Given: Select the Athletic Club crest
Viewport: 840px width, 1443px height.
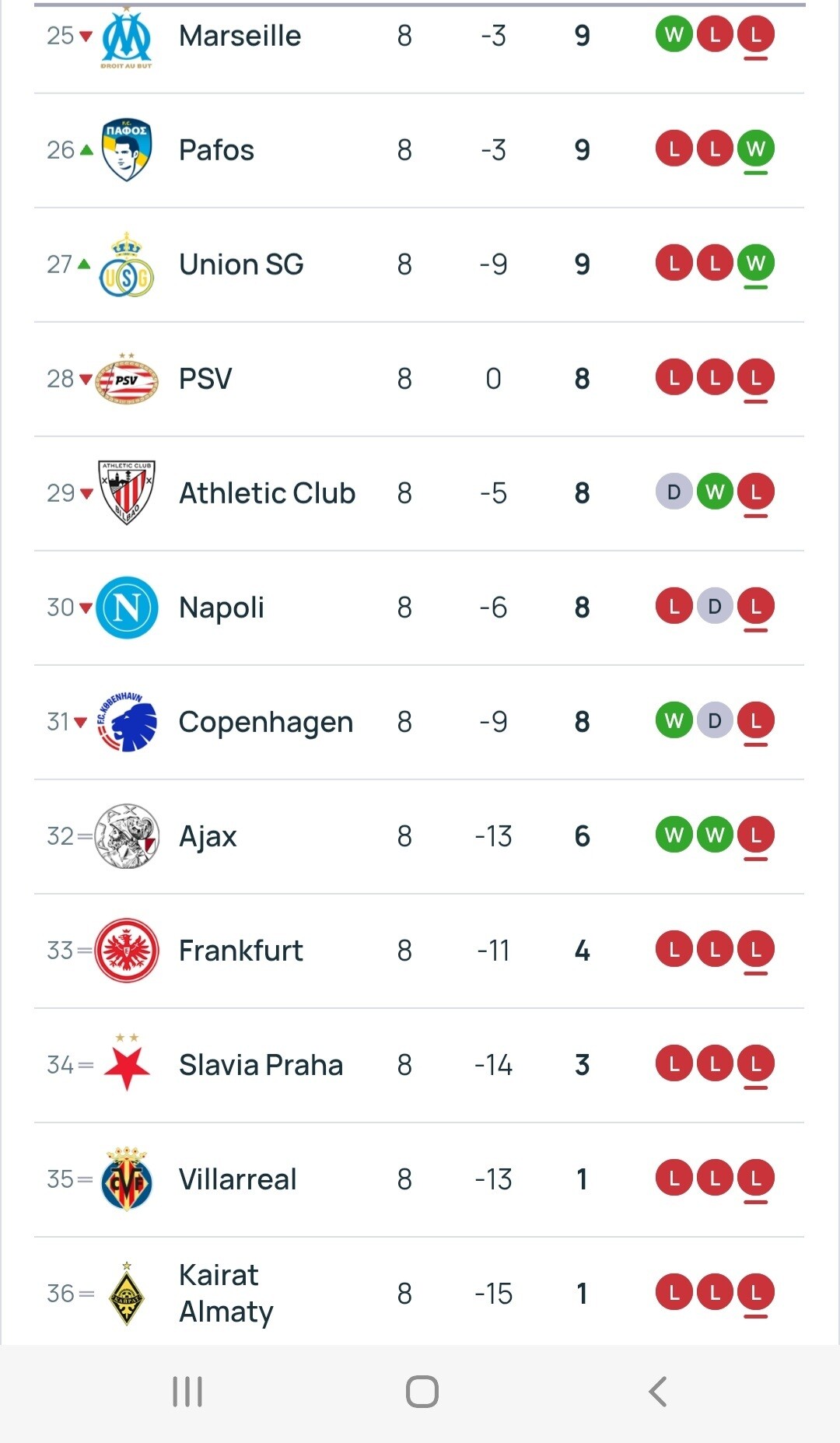Looking at the screenshot, I should pos(127,492).
